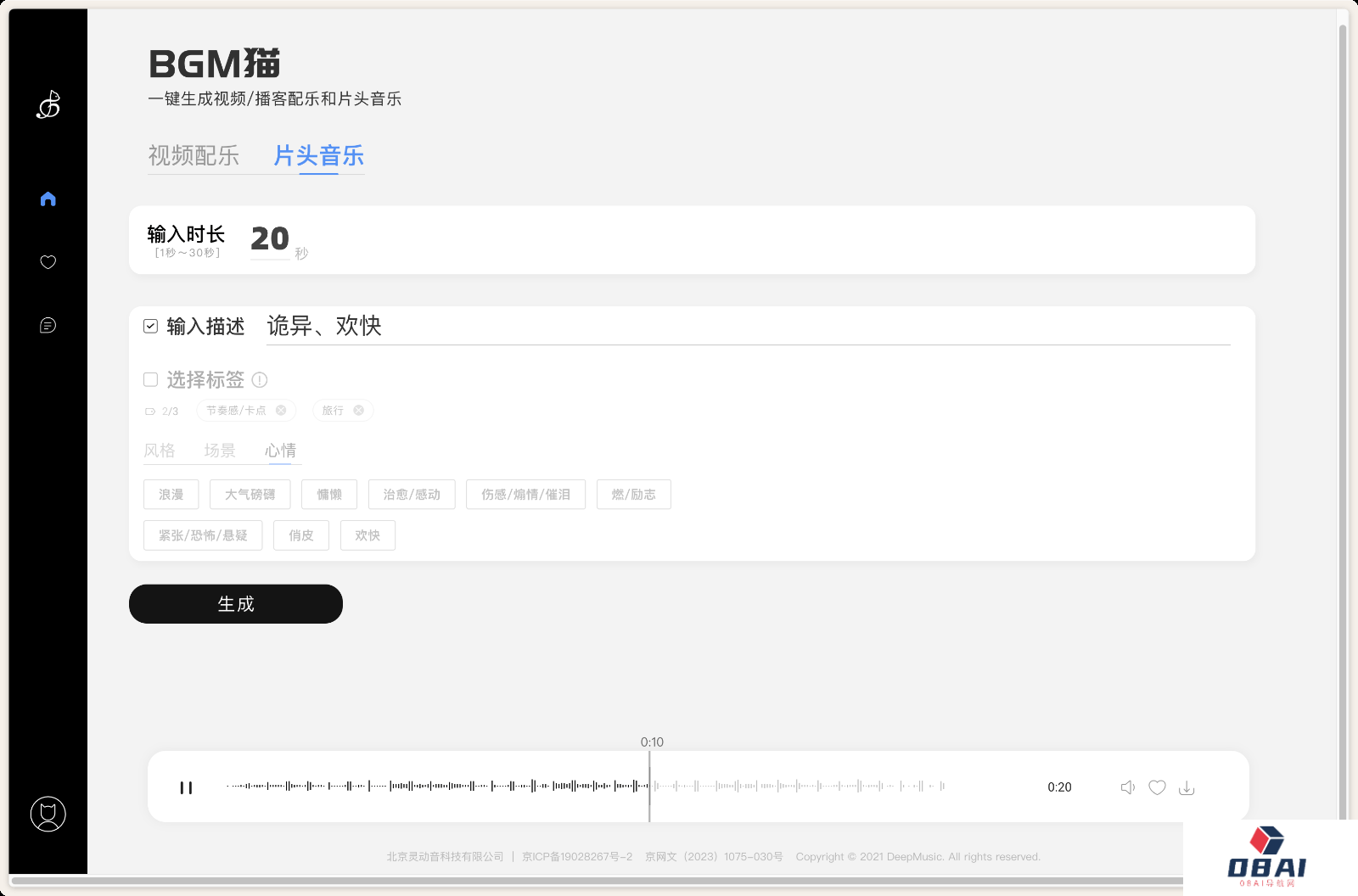The width and height of the screenshot is (1358, 896).
Task: Choose the 慵懒 mood tag
Action: click(329, 495)
